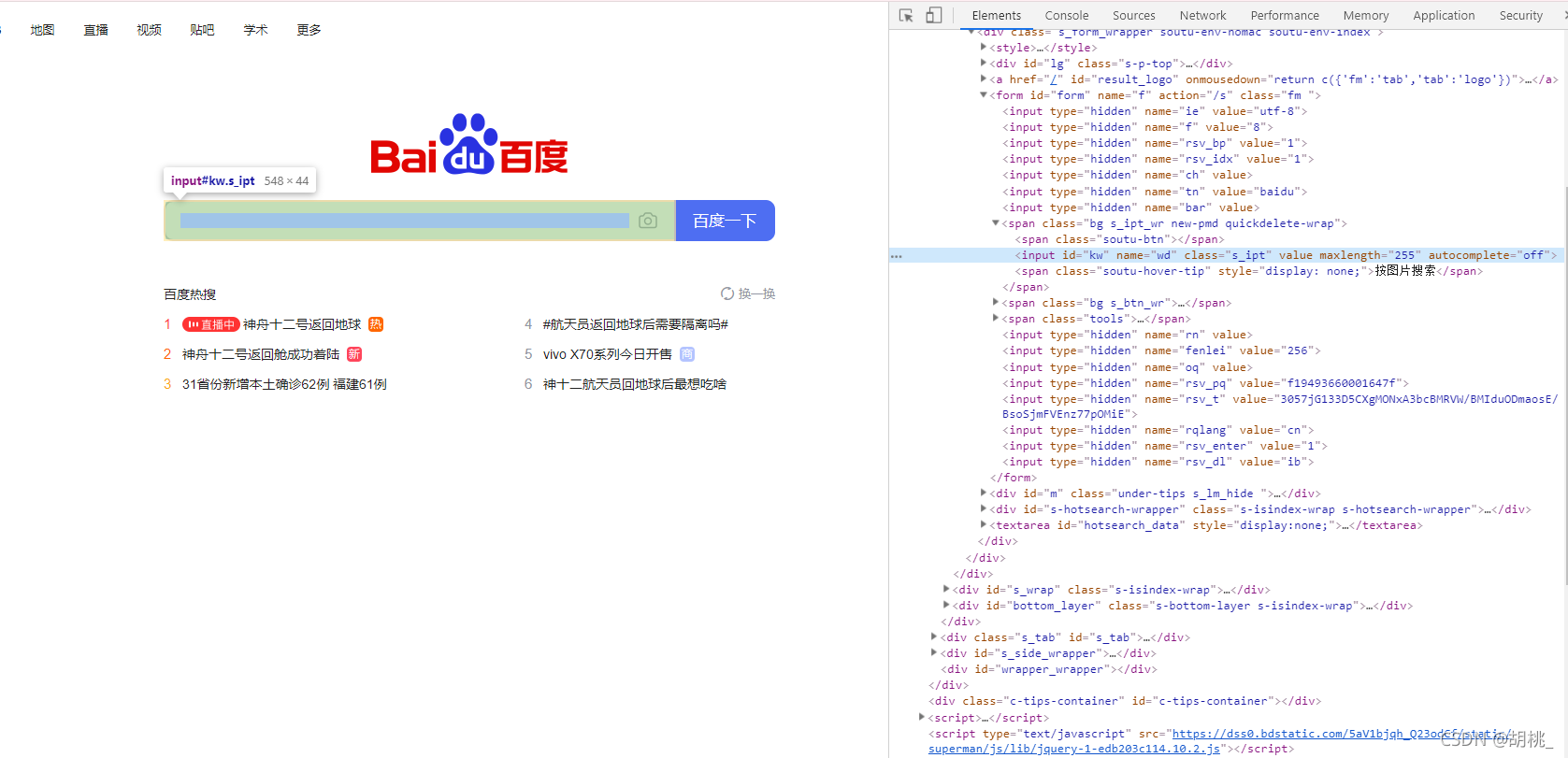Image resolution: width=1568 pixels, height=758 pixels.
Task: Open the Security tab
Action: tap(1521, 15)
